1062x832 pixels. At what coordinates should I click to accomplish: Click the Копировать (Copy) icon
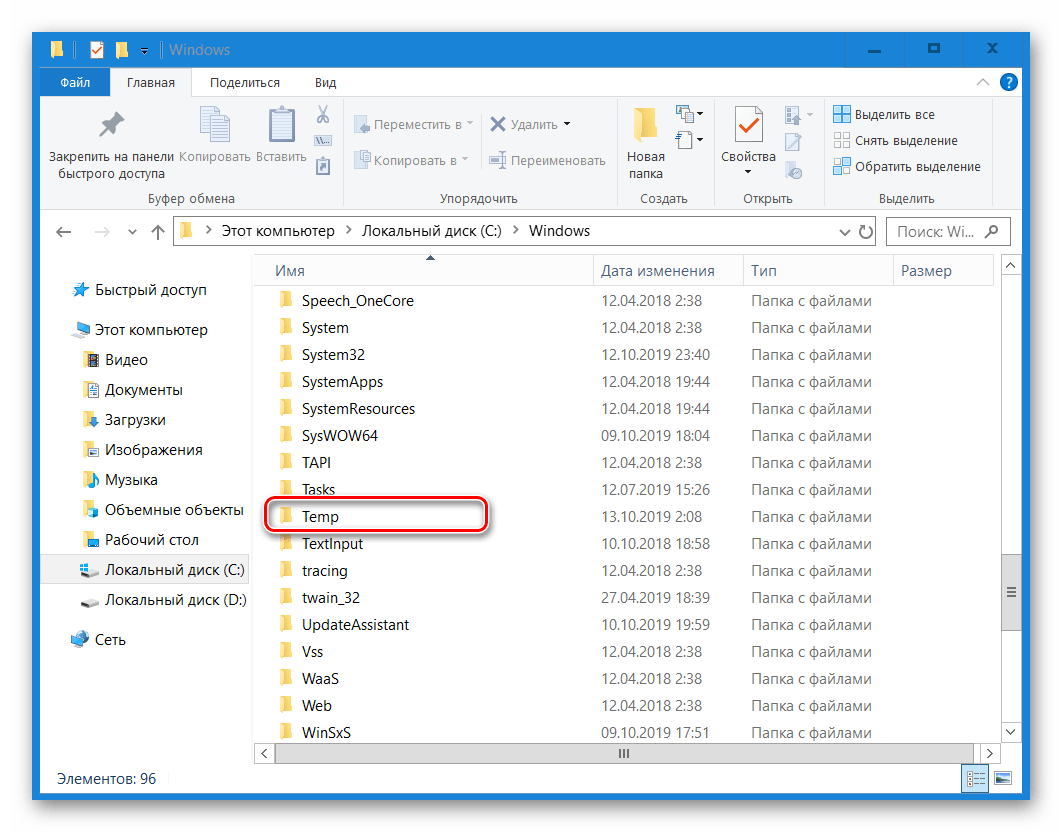pyautogui.click(x=214, y=125)
